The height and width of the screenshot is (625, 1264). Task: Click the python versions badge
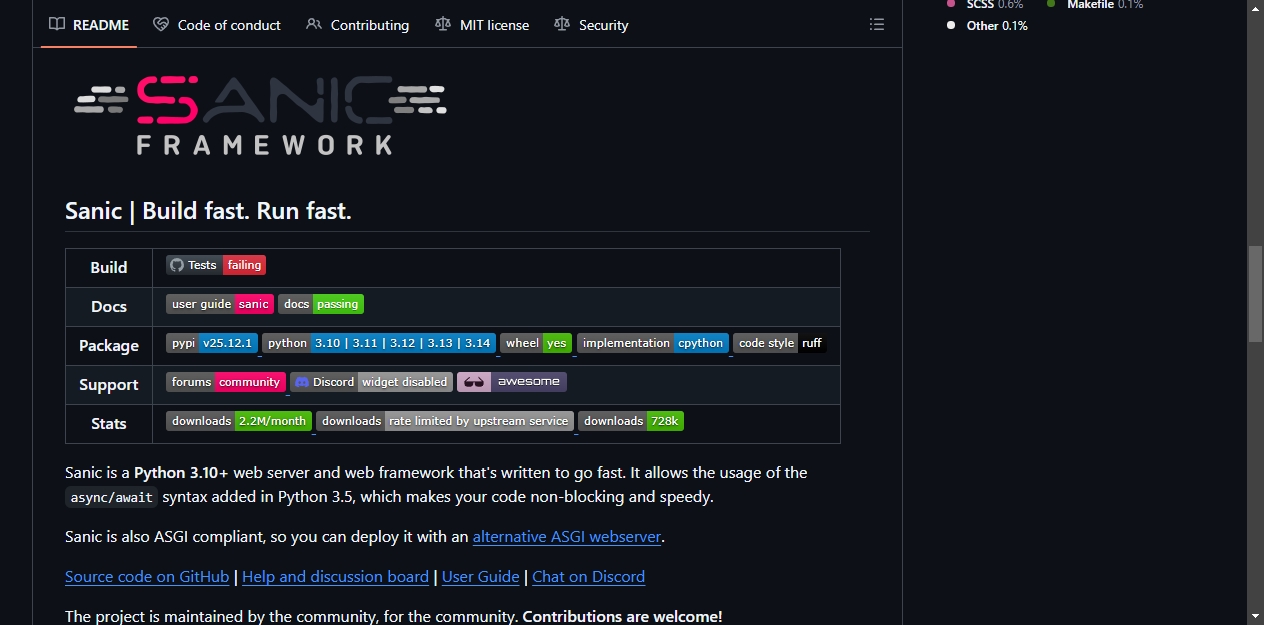coord(379,343)
